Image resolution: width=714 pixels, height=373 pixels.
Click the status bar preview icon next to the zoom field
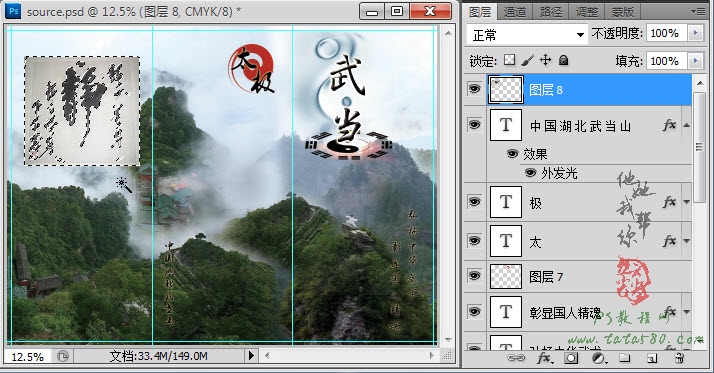[63, 356]
